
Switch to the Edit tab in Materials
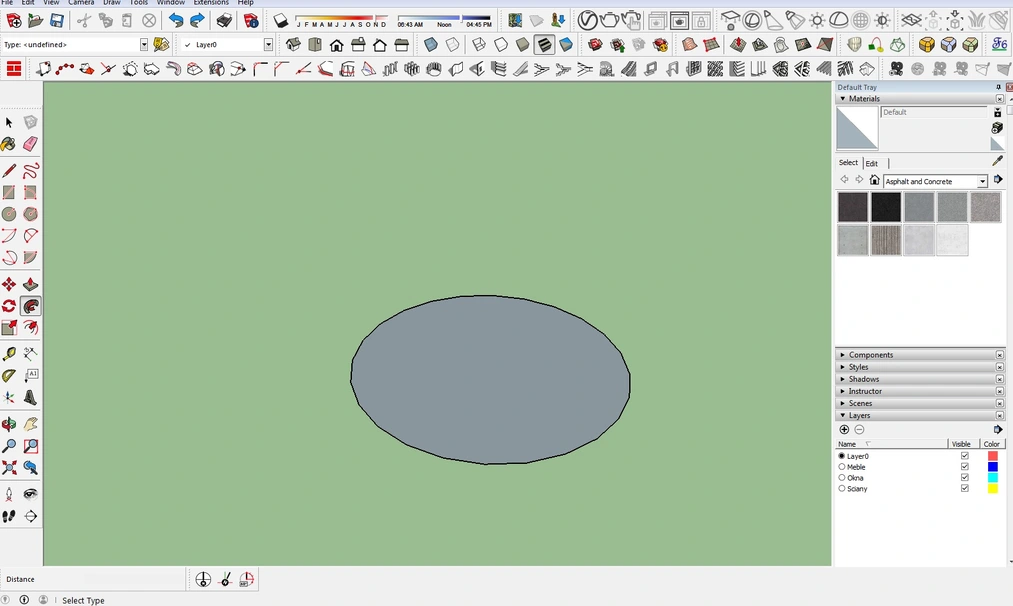(x=871, y=163)
